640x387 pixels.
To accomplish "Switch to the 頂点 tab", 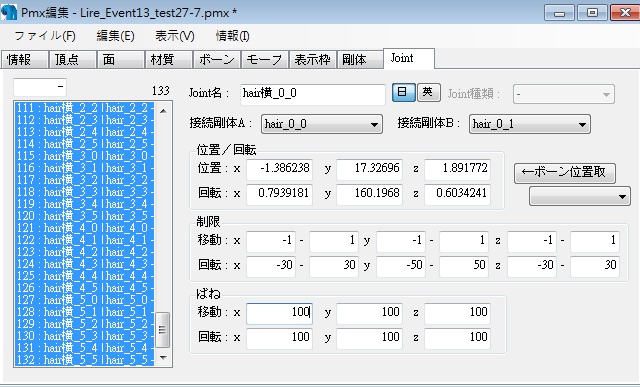I will [x=73, y=60].
